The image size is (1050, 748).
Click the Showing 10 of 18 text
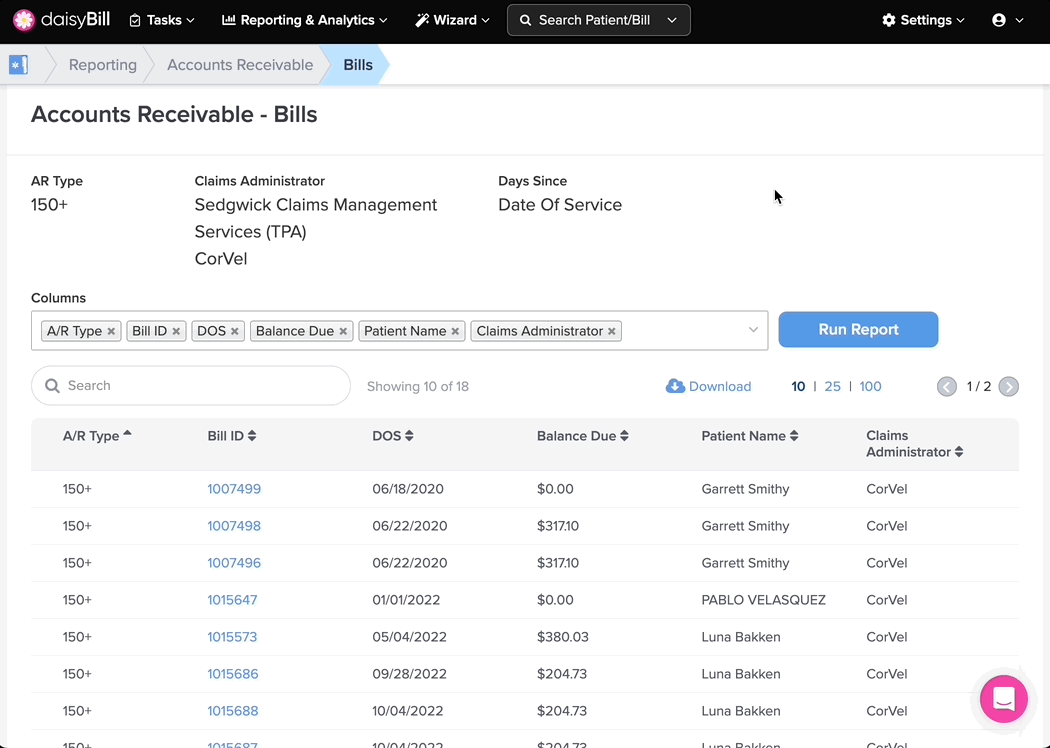418,386
